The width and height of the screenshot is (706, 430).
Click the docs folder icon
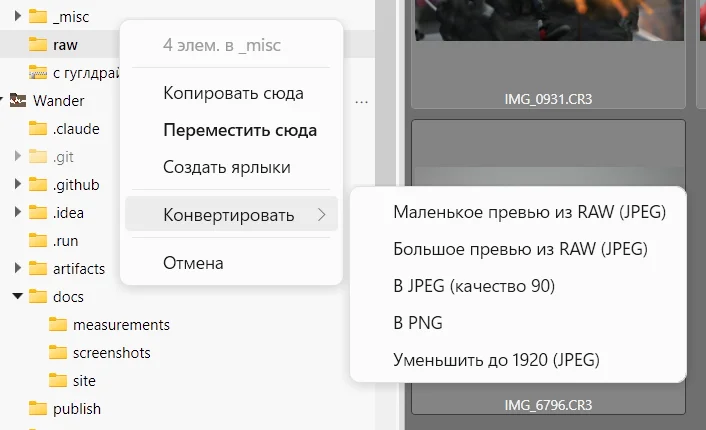coord(38,296)
